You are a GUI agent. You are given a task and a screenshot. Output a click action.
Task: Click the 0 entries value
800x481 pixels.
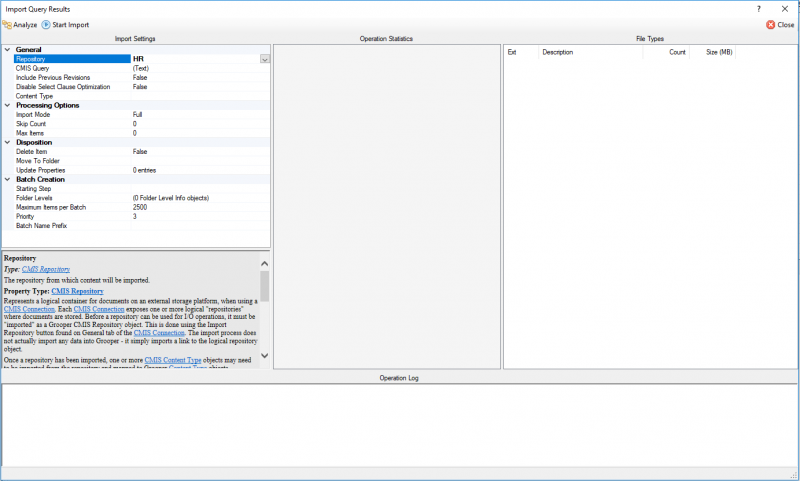144,170
